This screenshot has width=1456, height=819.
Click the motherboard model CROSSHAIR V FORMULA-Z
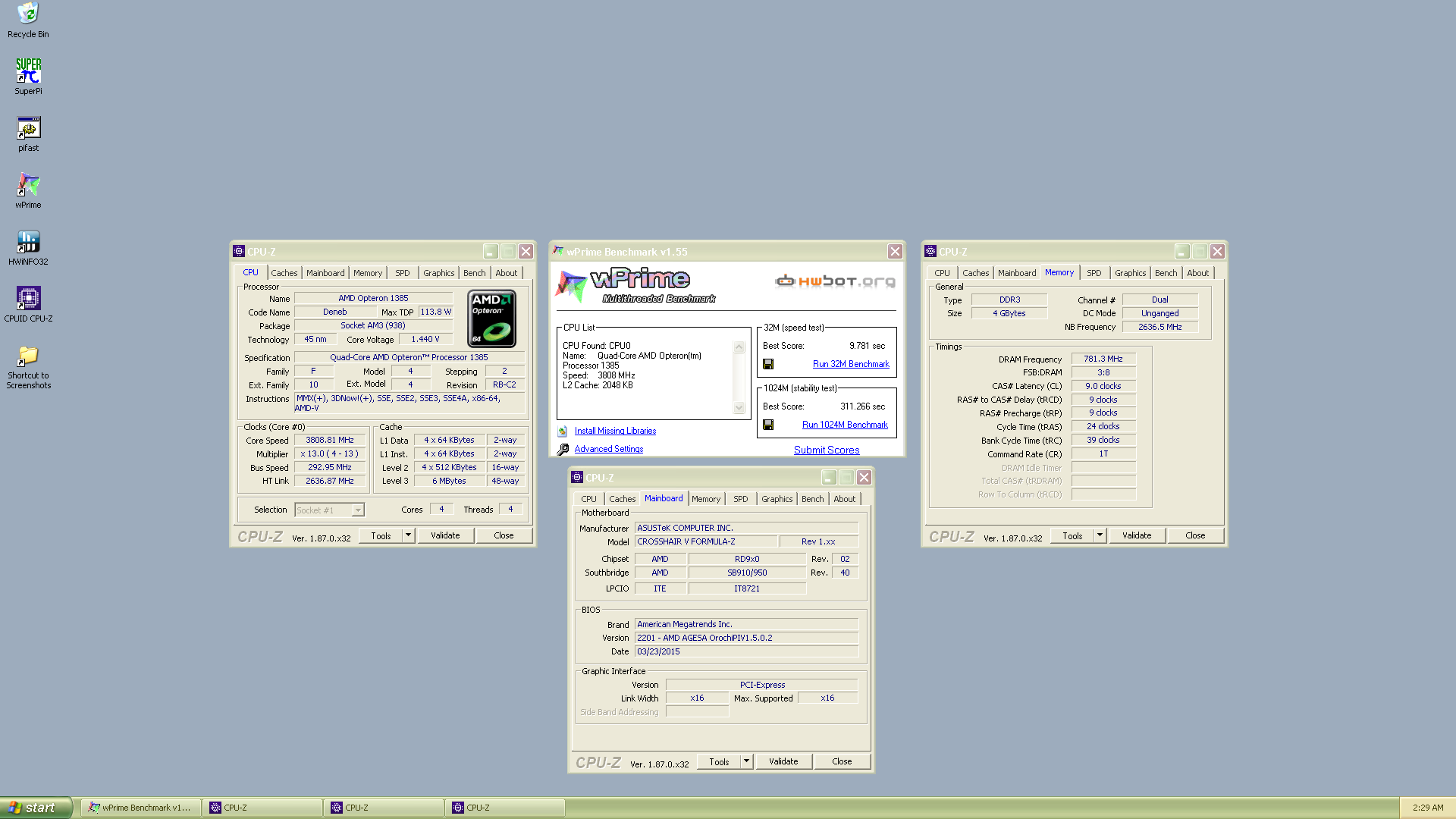[x=707, y=541]
